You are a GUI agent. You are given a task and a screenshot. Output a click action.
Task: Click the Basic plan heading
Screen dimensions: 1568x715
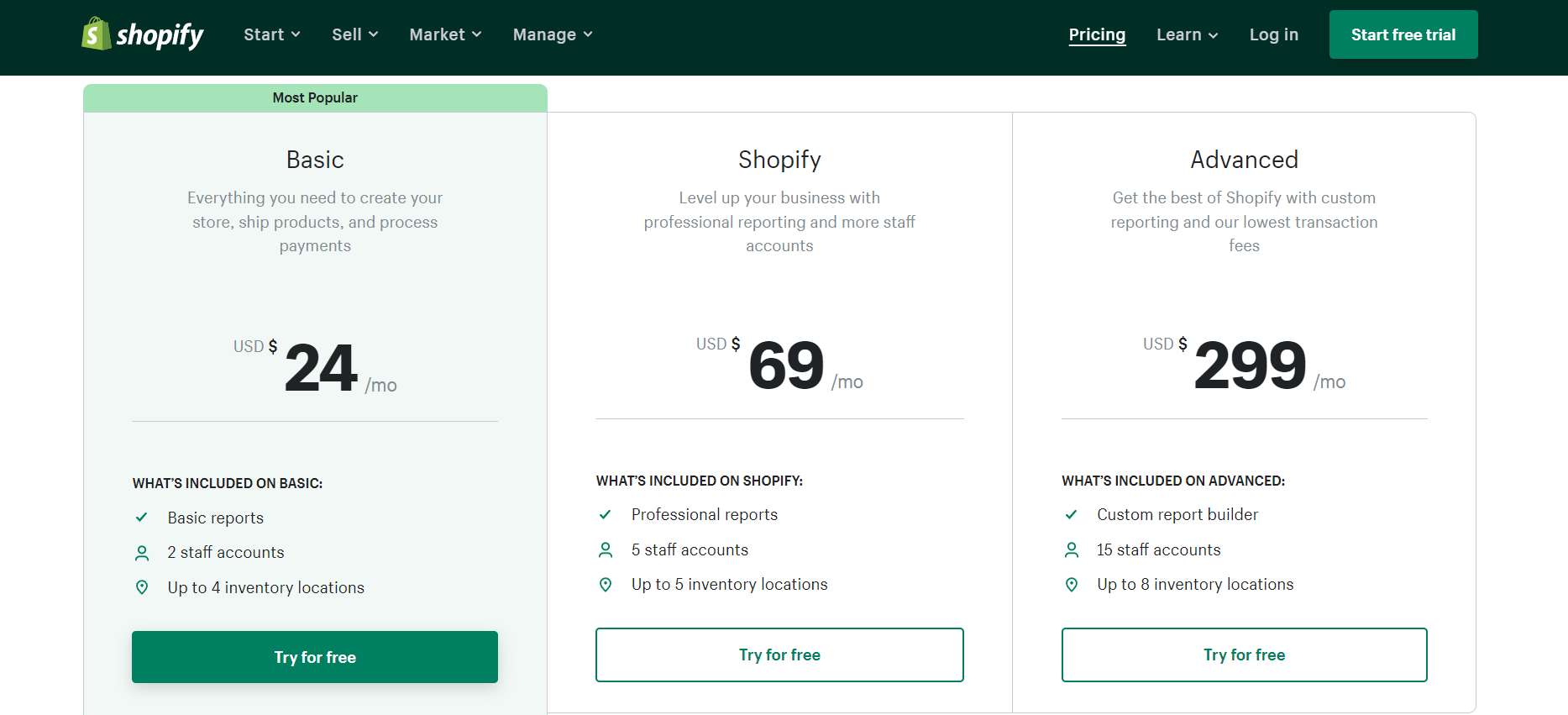315,160
